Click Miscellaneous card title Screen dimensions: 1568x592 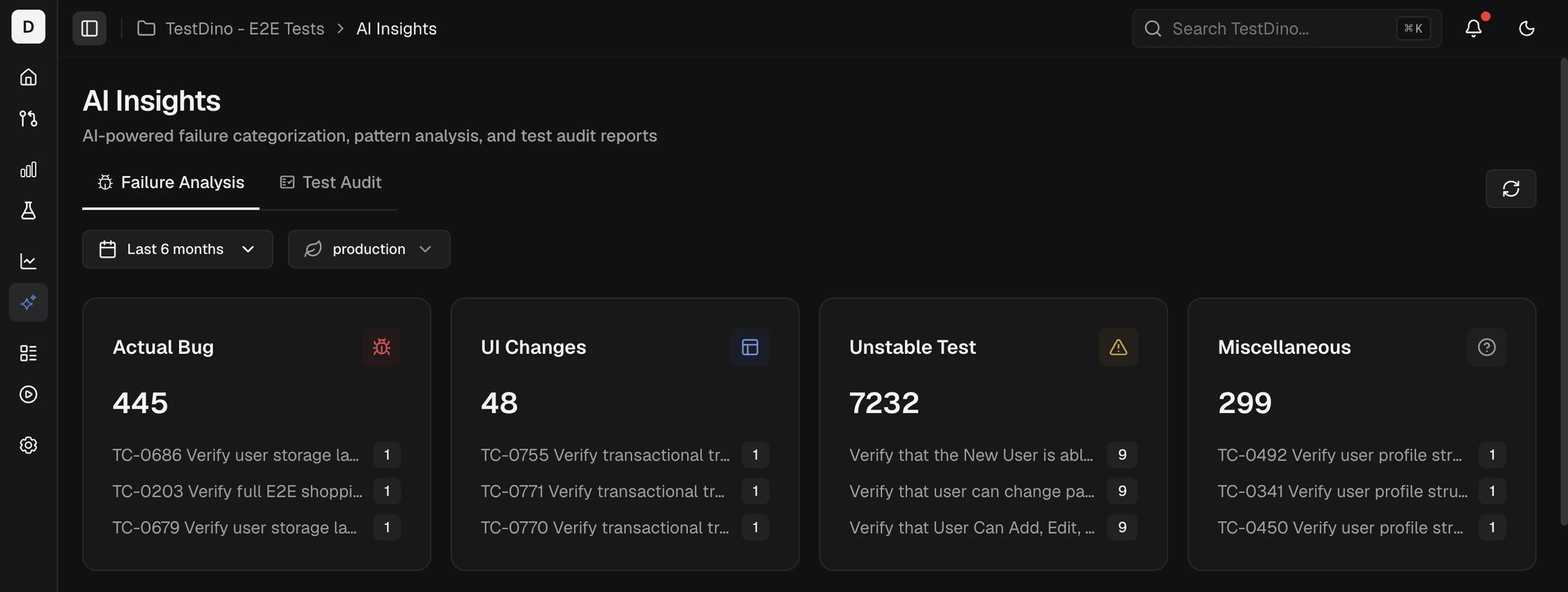click(x=1284, y=347)
